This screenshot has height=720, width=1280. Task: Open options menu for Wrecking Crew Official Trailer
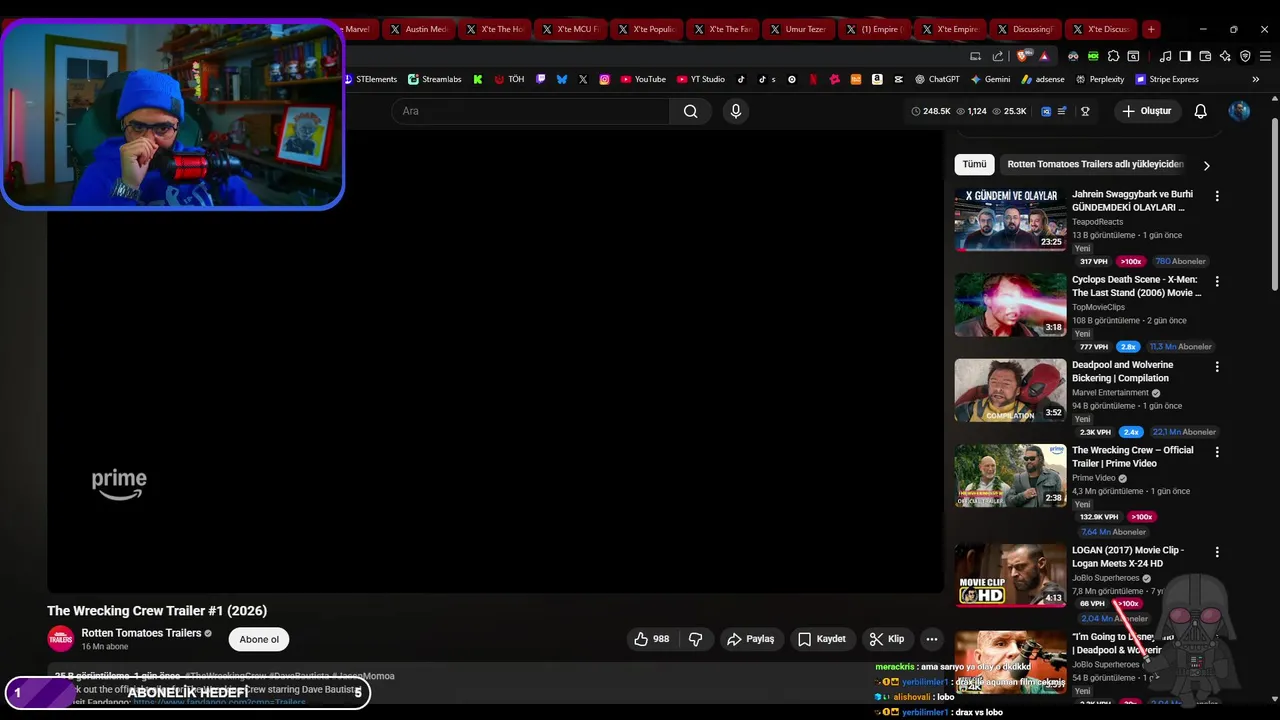pos(1217,452)
